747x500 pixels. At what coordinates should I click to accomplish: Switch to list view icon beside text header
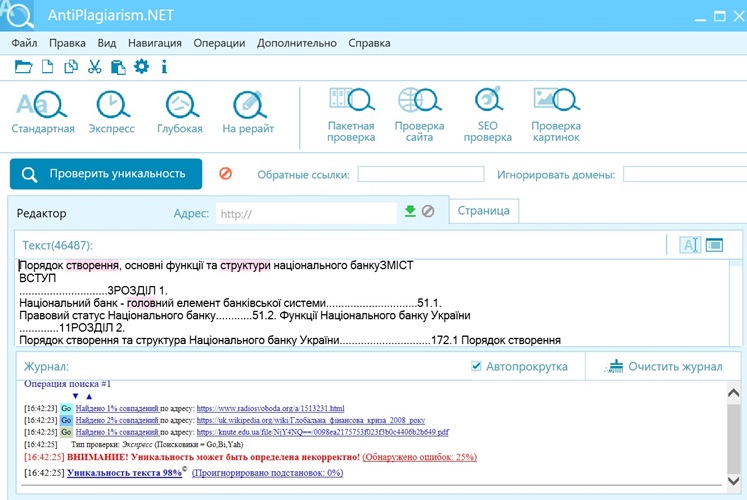tap(714, 245)
